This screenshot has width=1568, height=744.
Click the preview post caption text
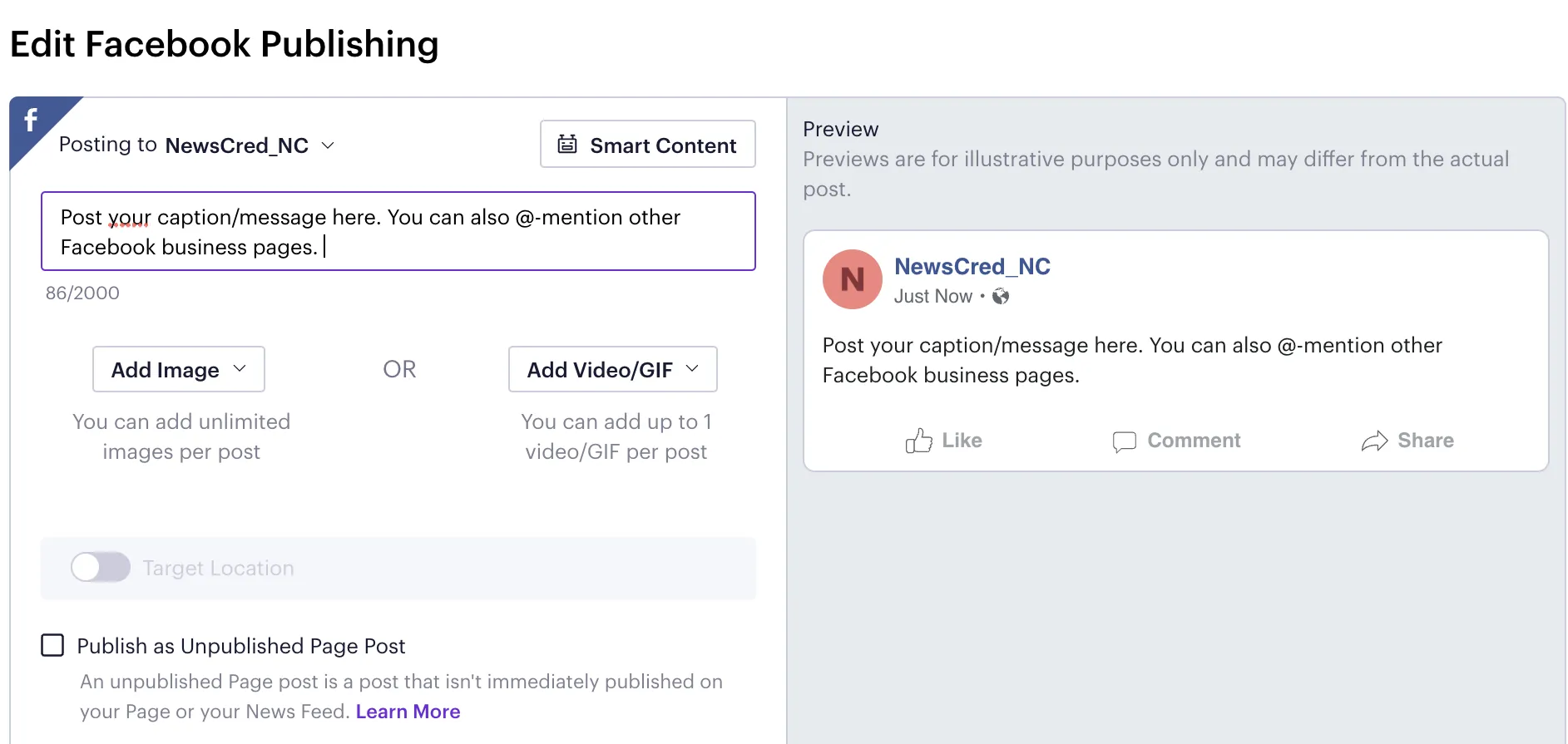click(x=1132, y=360)
